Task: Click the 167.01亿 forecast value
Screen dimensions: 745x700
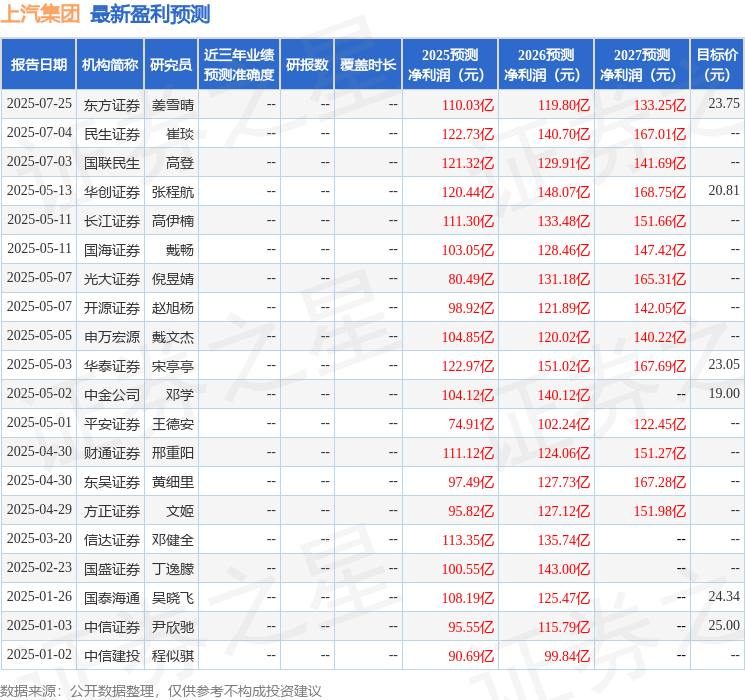Action: 660,134
